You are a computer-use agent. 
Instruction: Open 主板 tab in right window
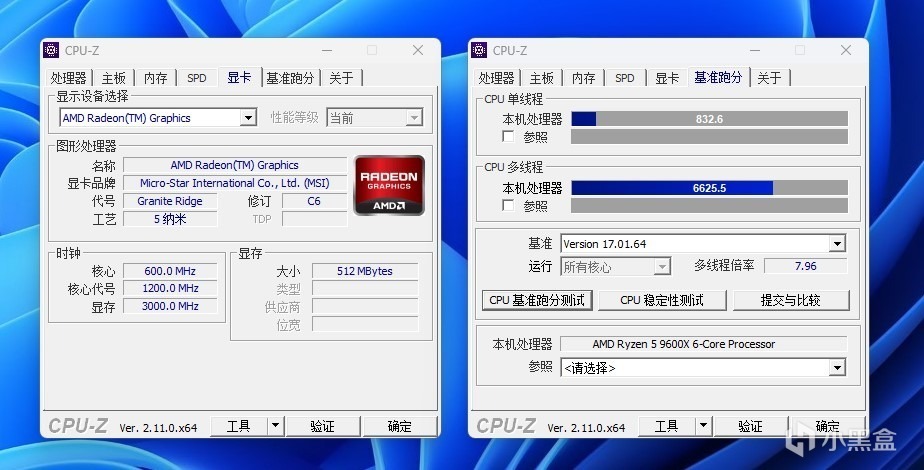tap(542, 78)
